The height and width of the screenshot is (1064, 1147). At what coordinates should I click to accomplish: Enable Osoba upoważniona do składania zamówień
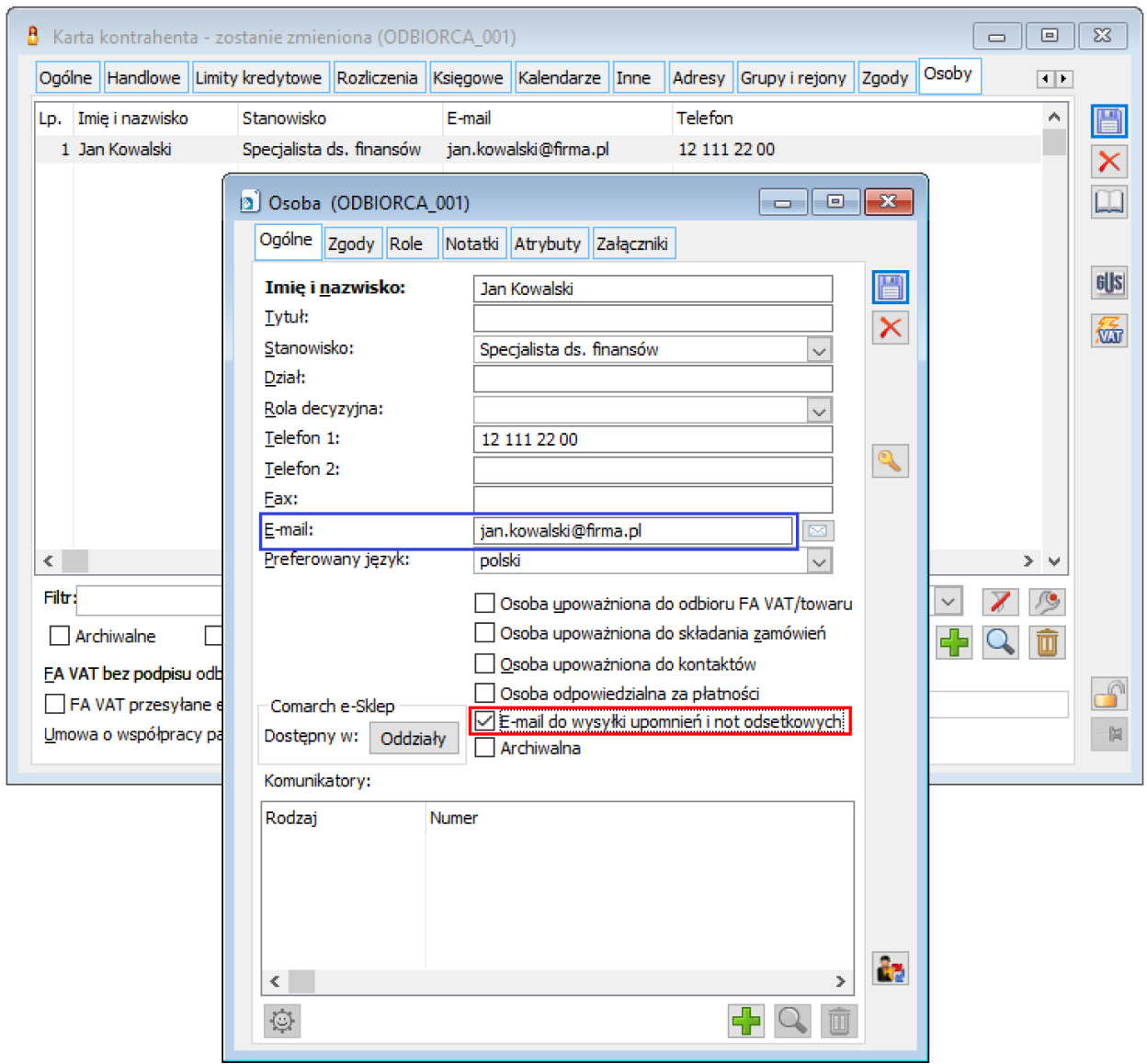click(x=484, y=633)
